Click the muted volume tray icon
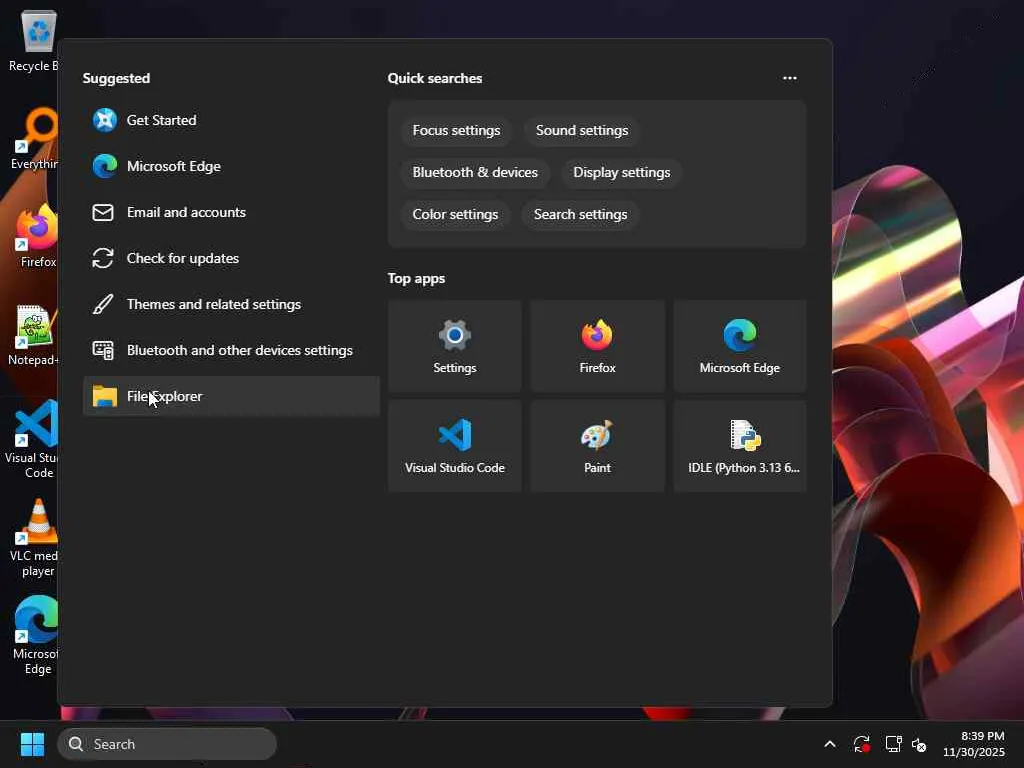The width and height of the screenshot is (1024, 768). [920, 744]
